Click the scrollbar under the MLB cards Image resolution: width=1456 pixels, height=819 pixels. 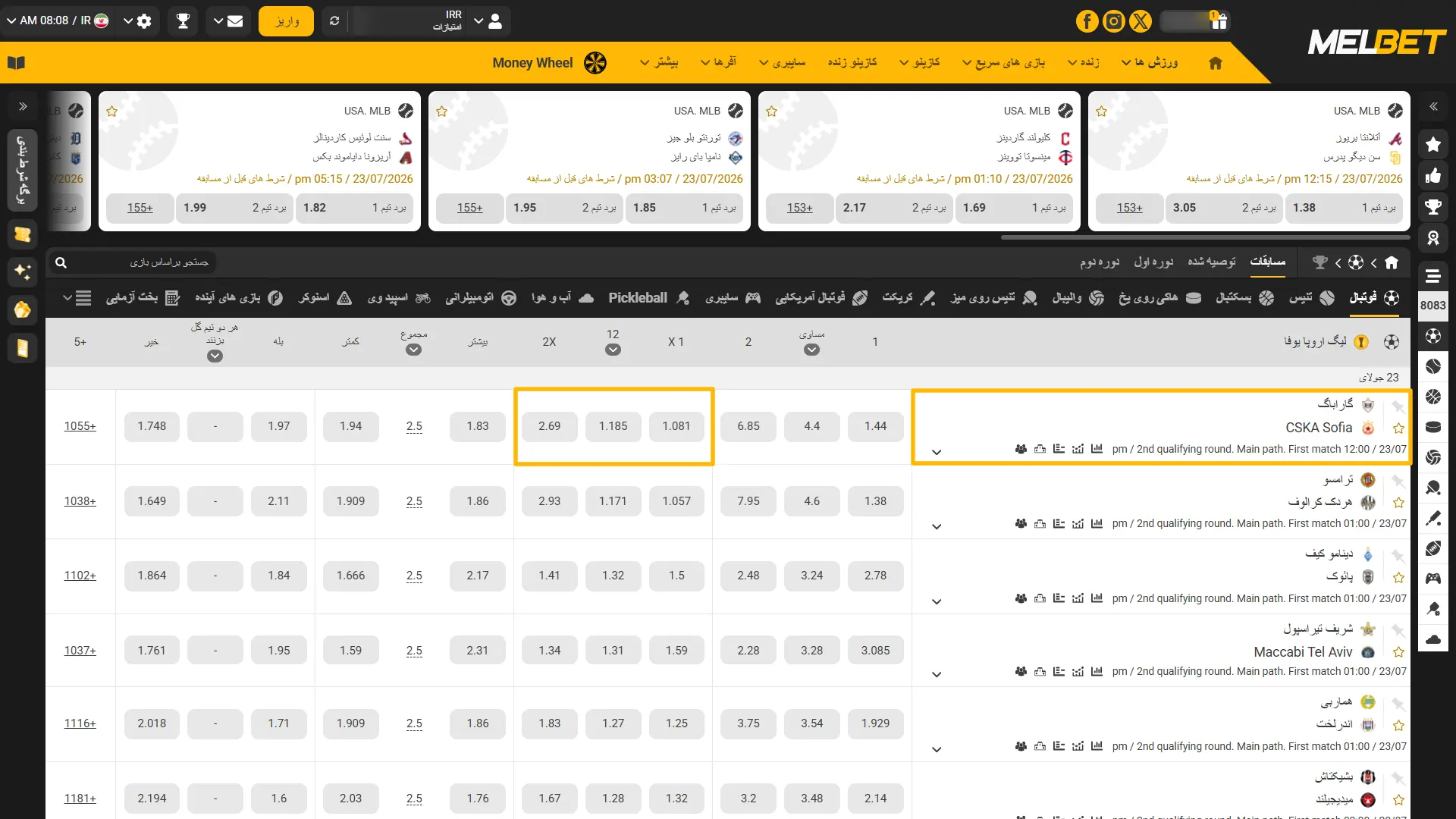1205,237
